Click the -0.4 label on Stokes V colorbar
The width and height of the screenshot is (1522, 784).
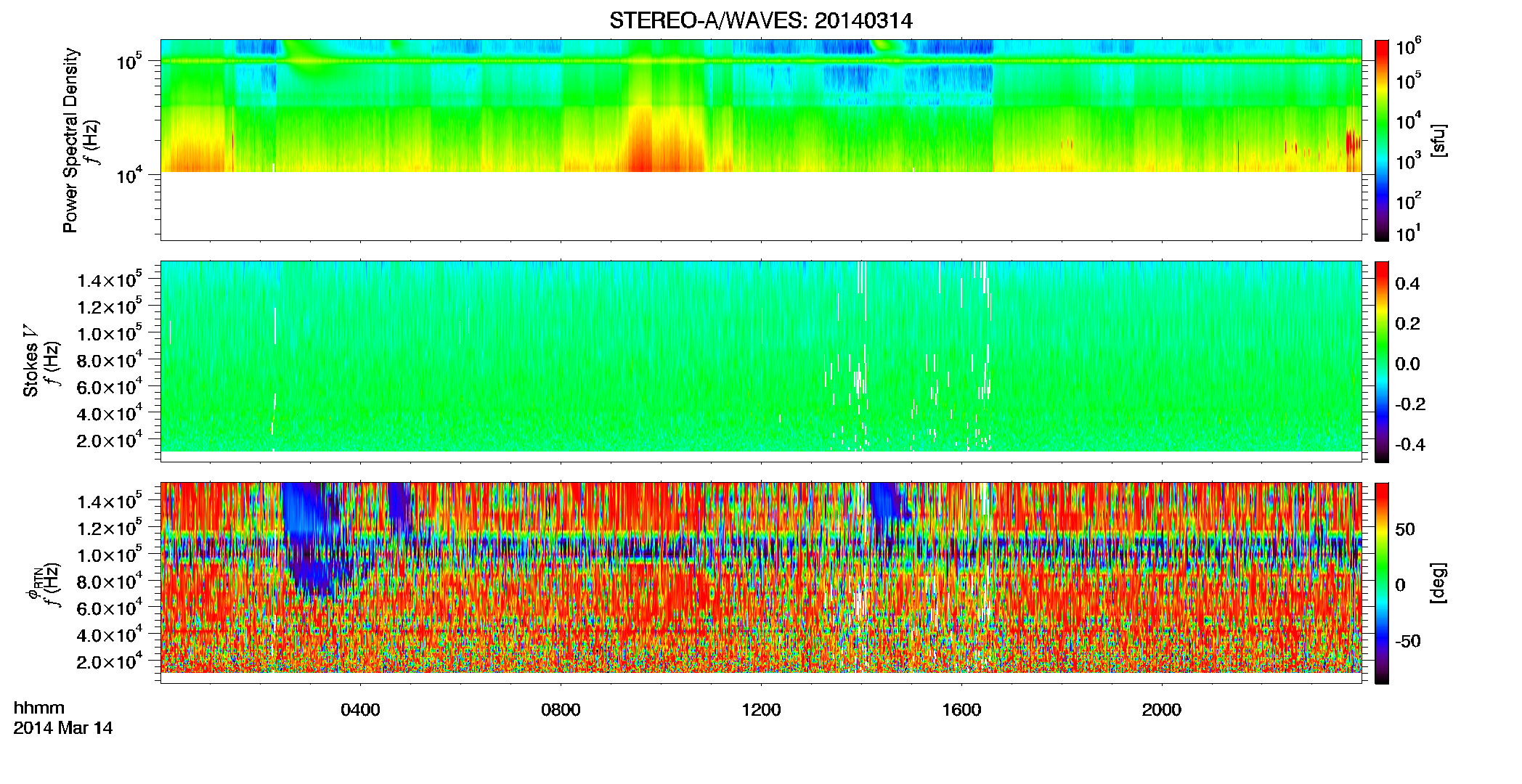click(1410, 445)
